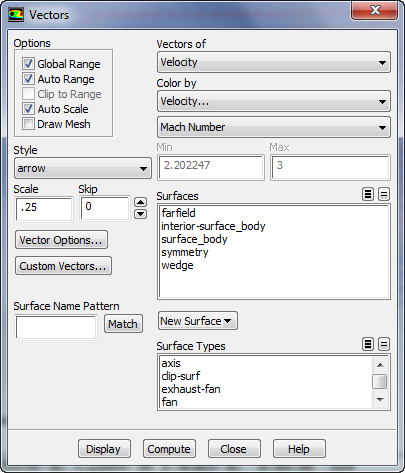This screenshot has width=405, height=473.
Task: Click the Surface Types scrollbar thumb
Action: [x=379, y=381]
